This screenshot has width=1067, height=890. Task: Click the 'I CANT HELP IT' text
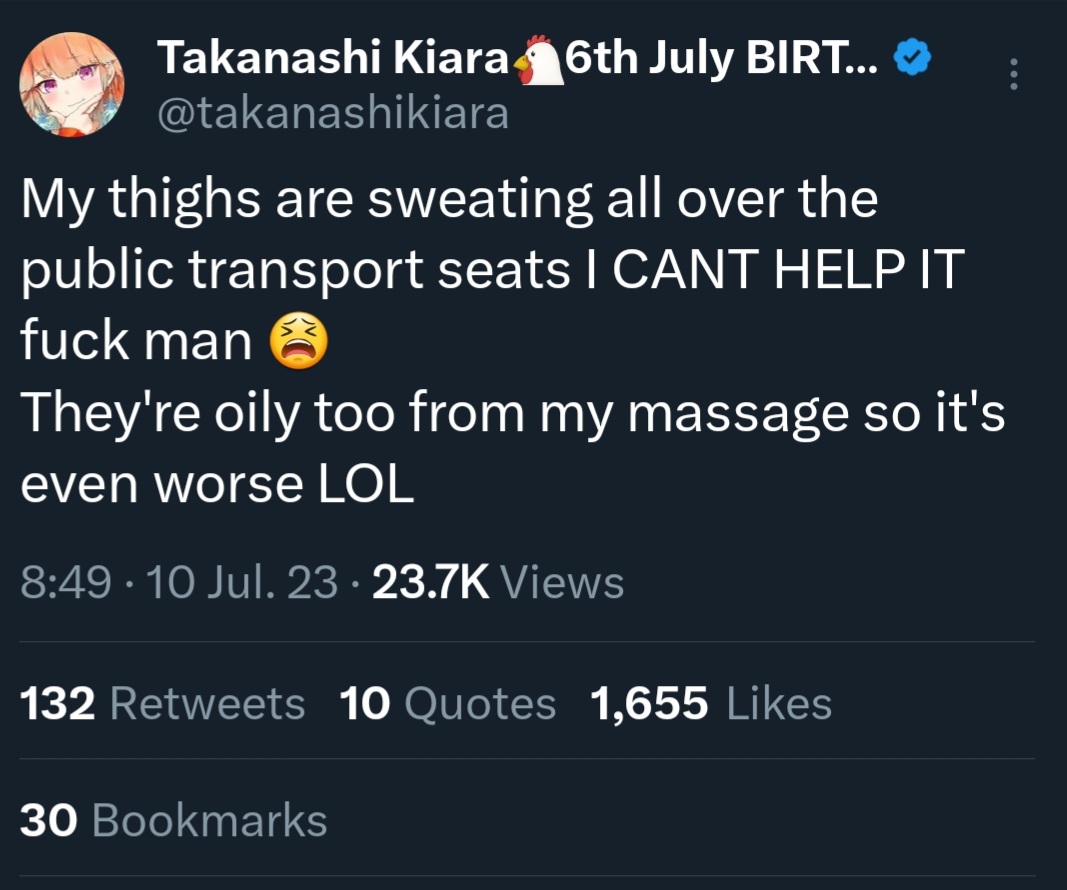(x=787, y=269)
